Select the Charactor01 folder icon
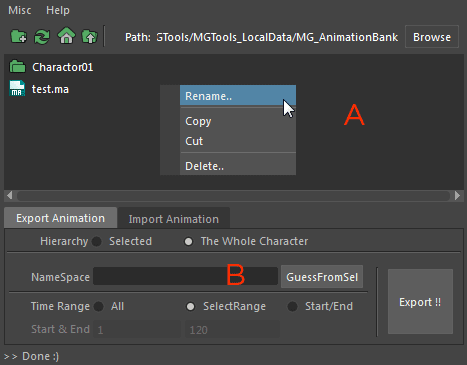This screenshot has height=365, width=467. (x=17, y=67)
